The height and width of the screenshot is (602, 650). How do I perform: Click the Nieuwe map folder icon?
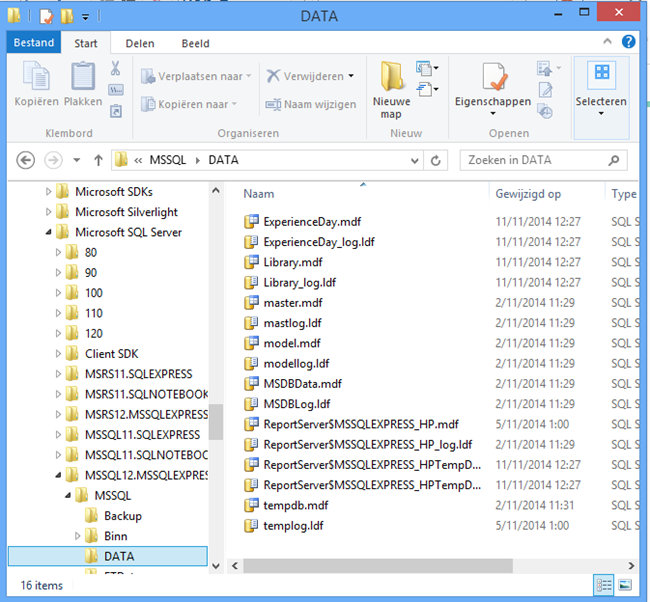pyautogui.click(x=392, y=76)
